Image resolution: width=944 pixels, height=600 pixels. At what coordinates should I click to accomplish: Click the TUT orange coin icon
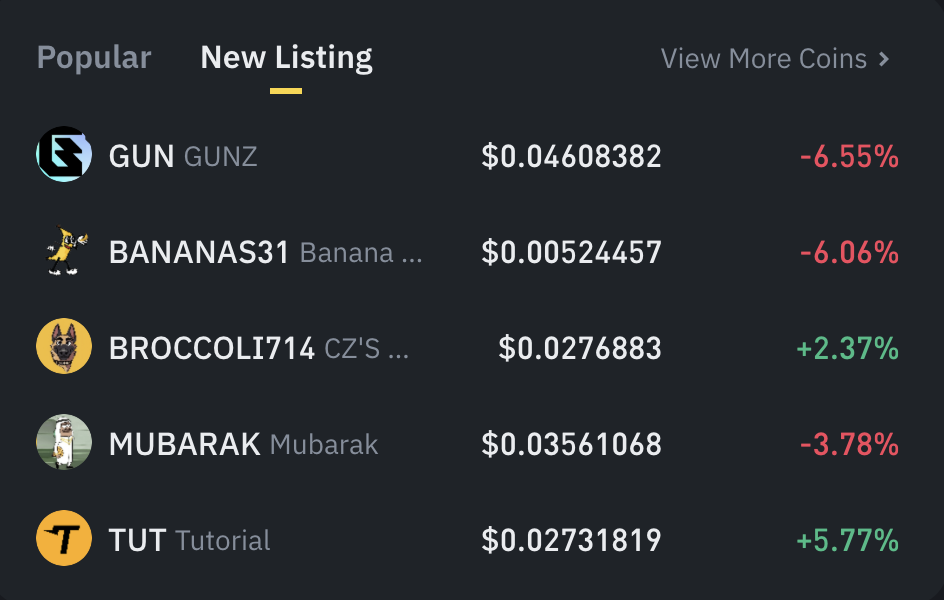point(64,538)
